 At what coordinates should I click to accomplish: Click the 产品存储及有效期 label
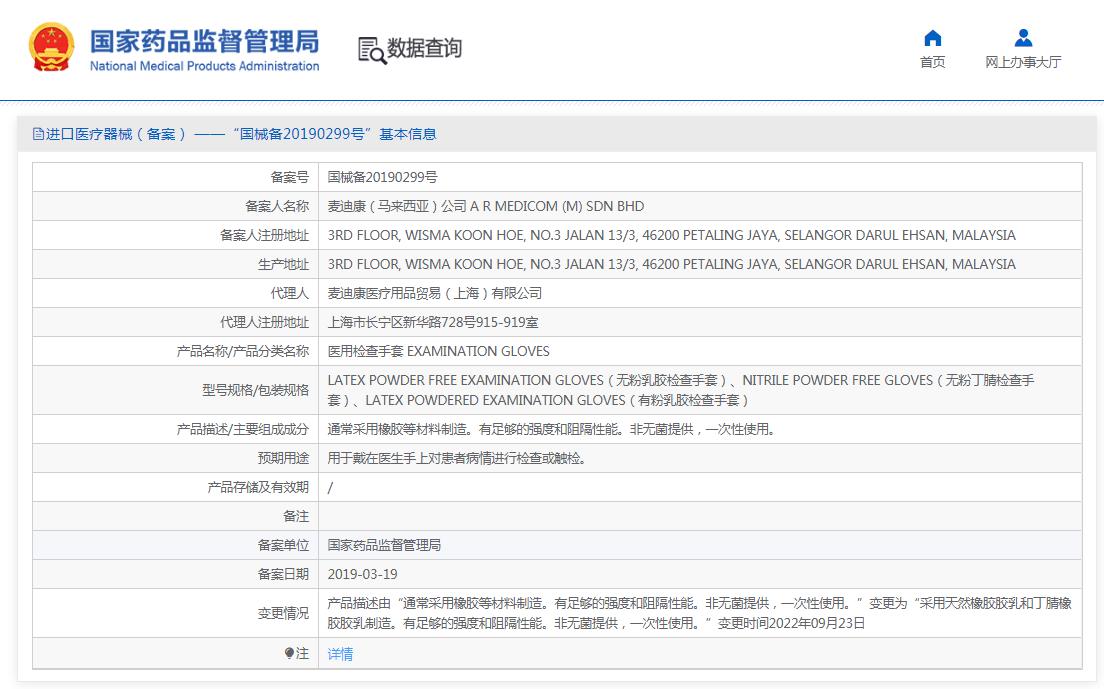pyautogui.click(x=258, y=487)
